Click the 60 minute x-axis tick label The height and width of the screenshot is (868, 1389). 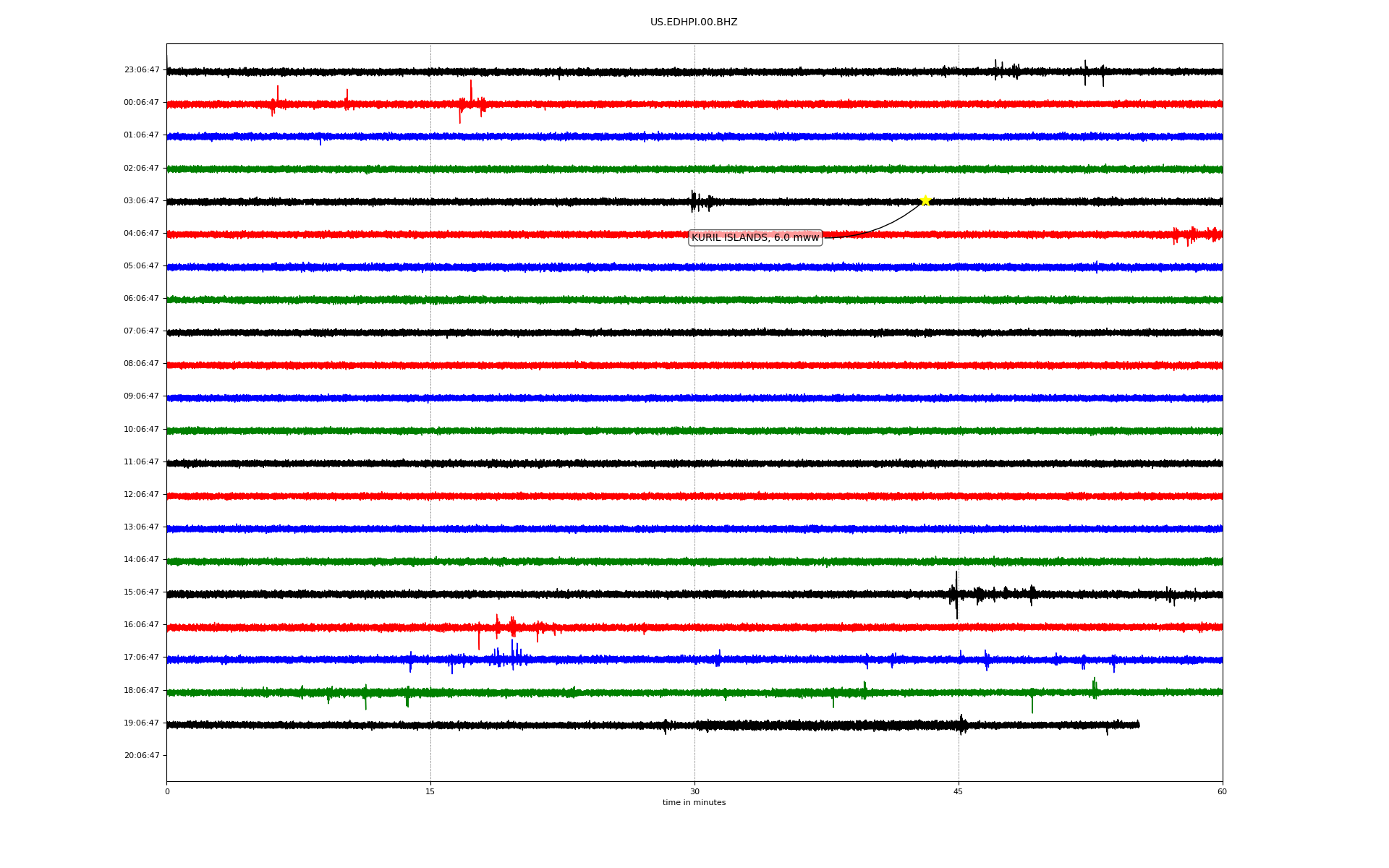1222,792
